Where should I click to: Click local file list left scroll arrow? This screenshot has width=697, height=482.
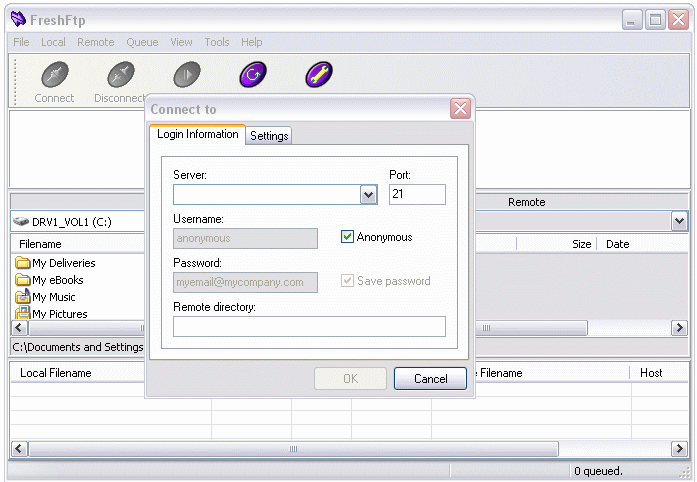tap(19, 328)
